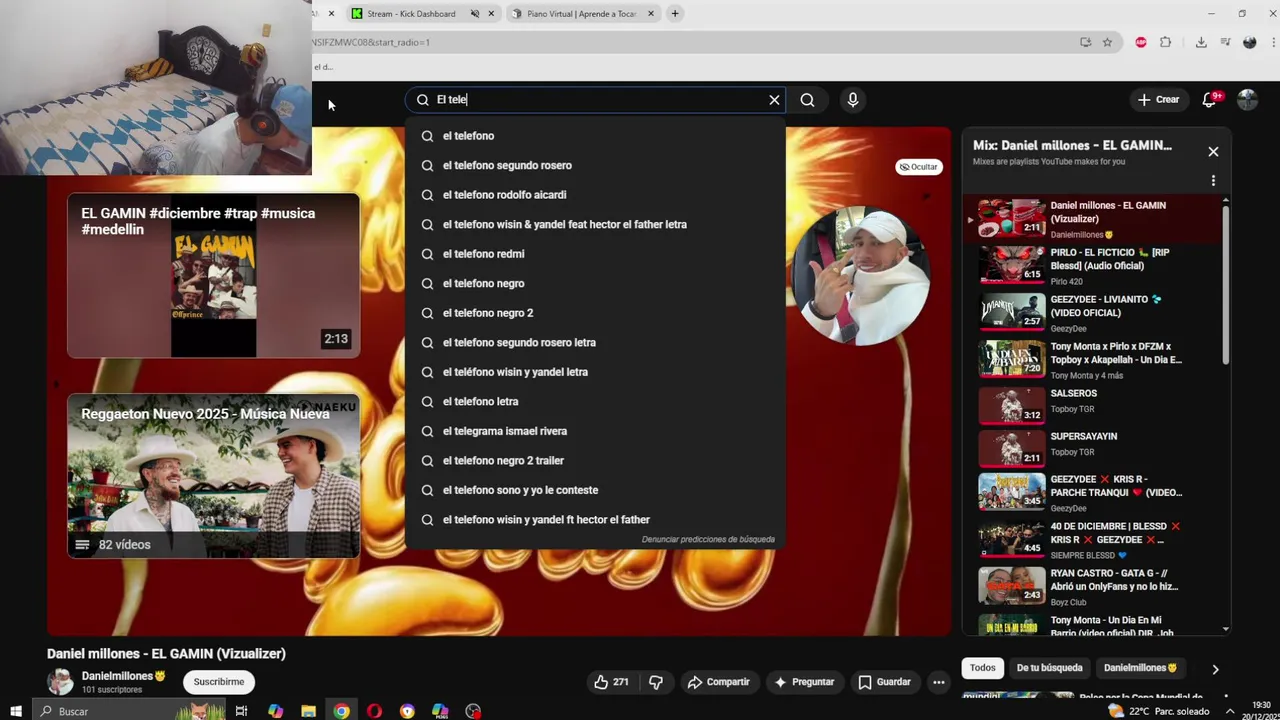This screenshot has width=1280, height=720.
Task: Choose suggestion "el telefono negro 2"
Action: click(x=595, y=313)
